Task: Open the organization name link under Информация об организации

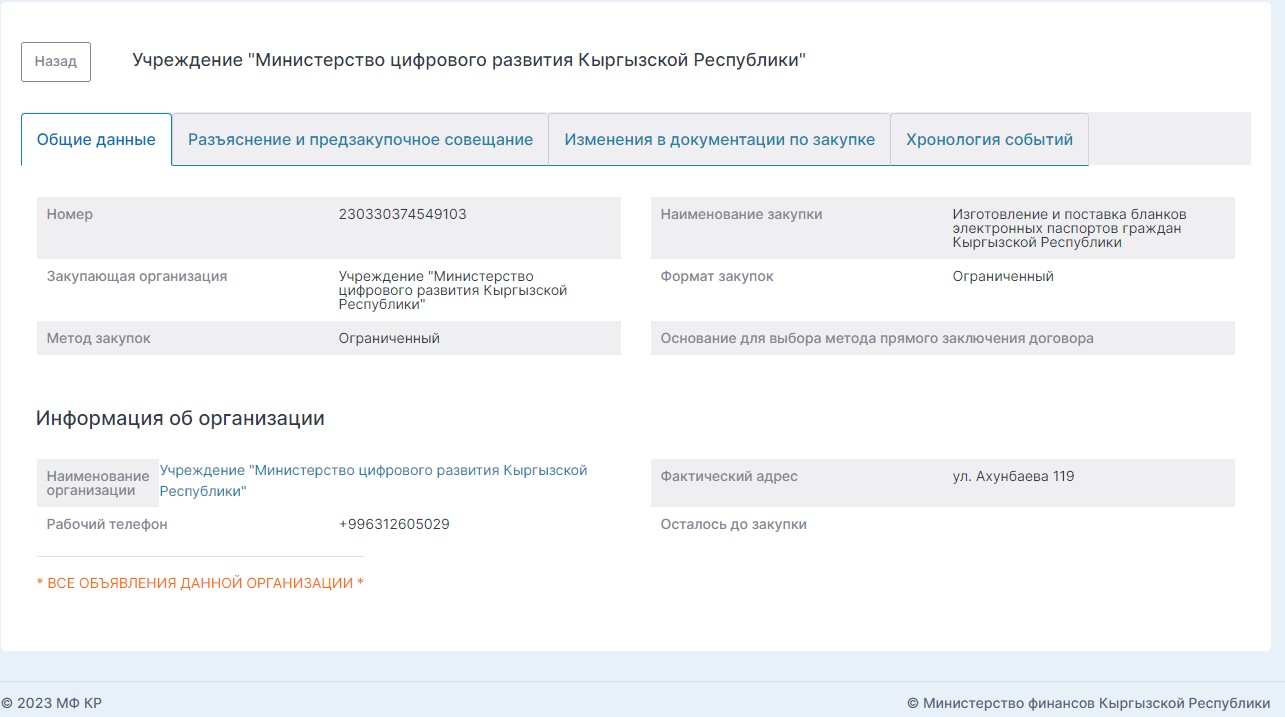Action: (373, 481)
